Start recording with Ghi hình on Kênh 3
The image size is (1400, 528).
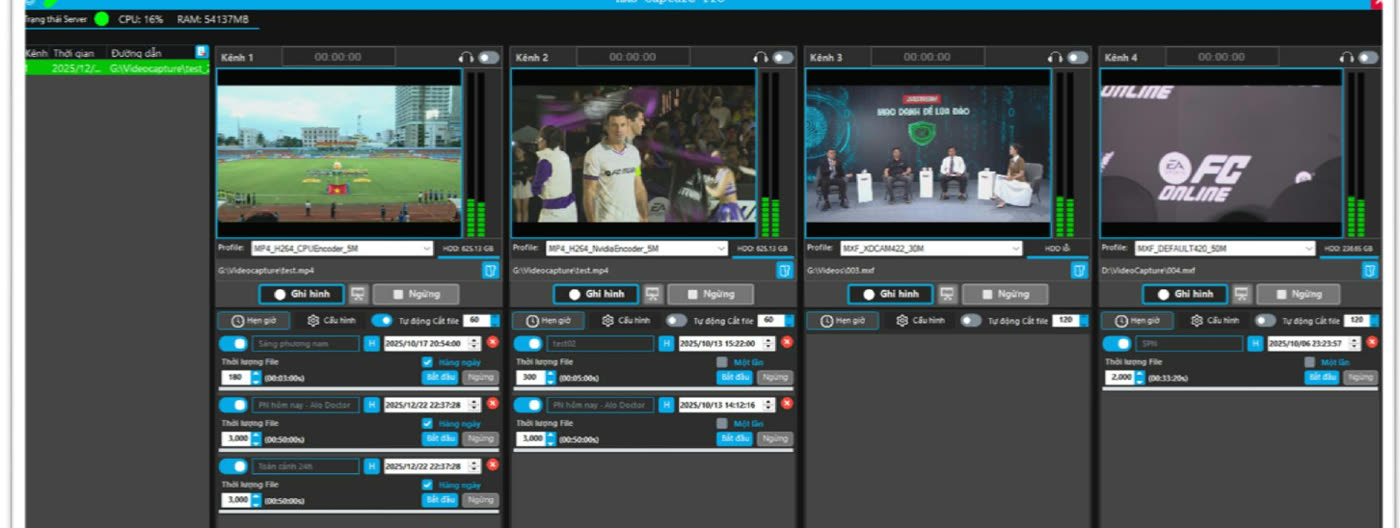pyautogui.click(x=890, y=294)
